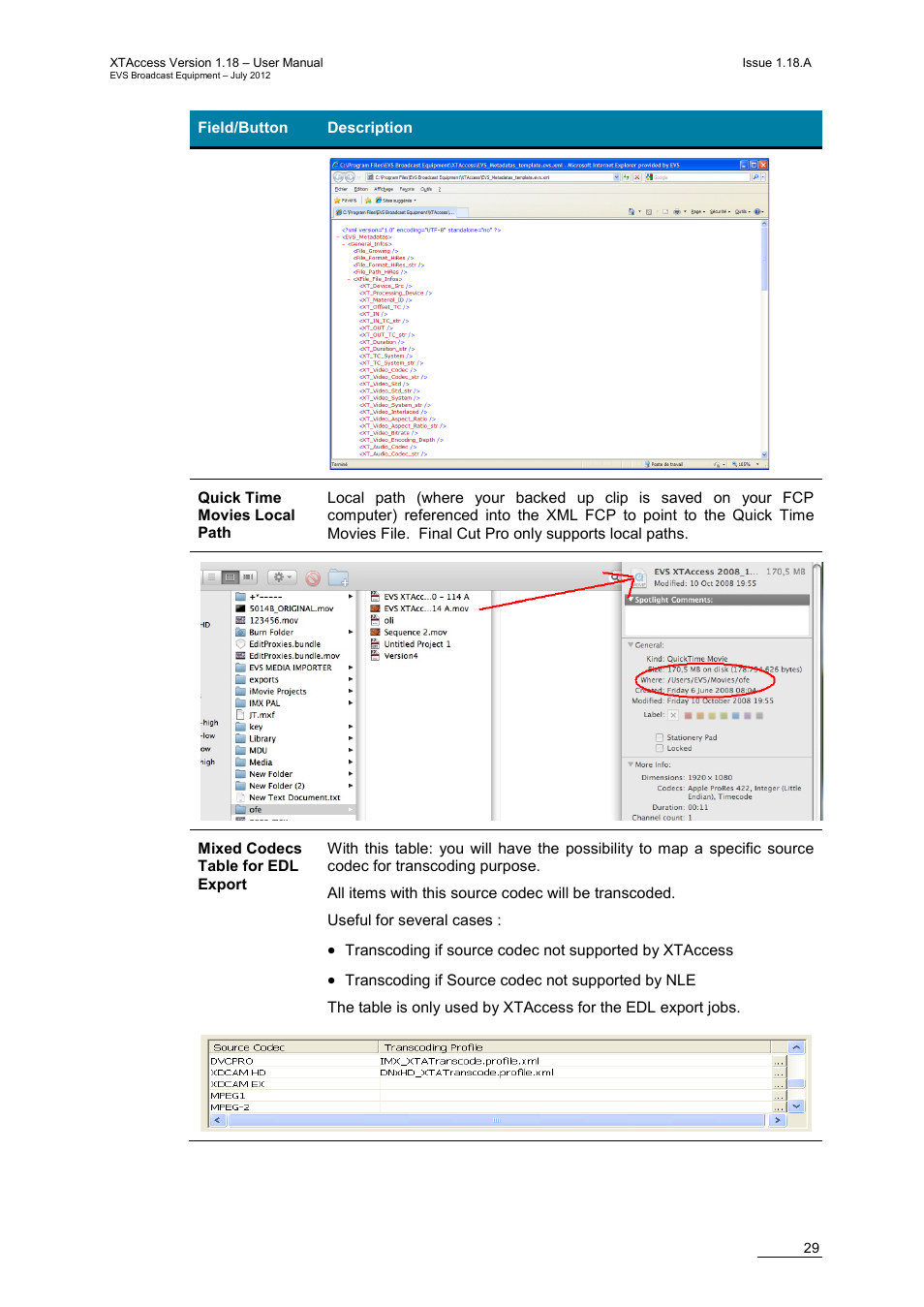Open the Burn Folder item
Image resolution: width=924 pixels, height=1307 pixels.
[x=264, y=633]
